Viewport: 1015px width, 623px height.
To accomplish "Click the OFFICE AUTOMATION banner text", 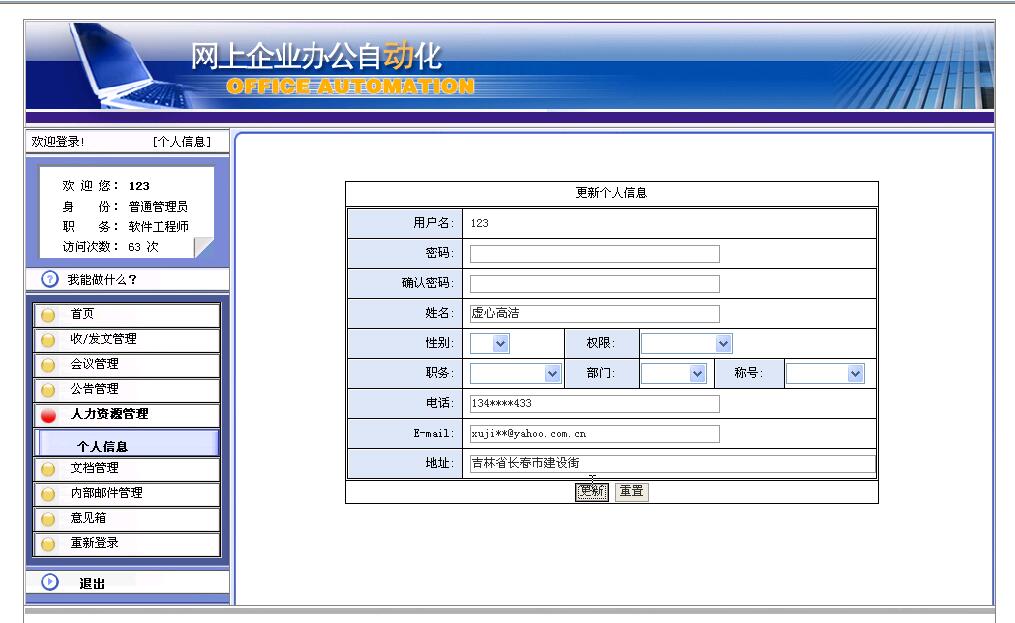I will point(350,86).
